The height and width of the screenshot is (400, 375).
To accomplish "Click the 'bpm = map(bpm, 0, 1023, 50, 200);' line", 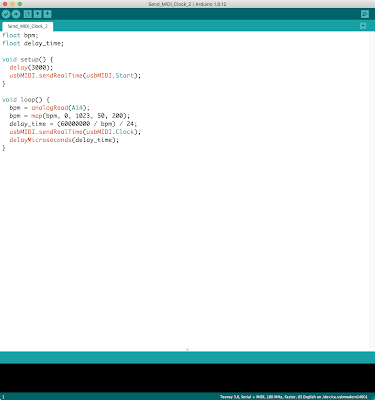I will (x=69, y=116).
